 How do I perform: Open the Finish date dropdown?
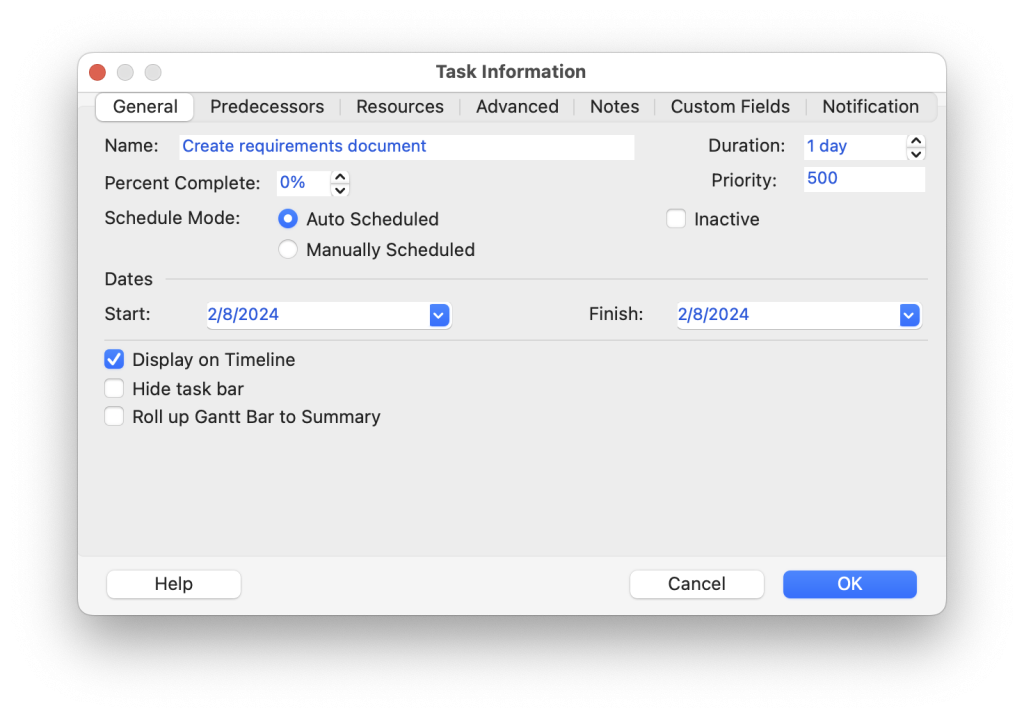click(x=908, y=314)
